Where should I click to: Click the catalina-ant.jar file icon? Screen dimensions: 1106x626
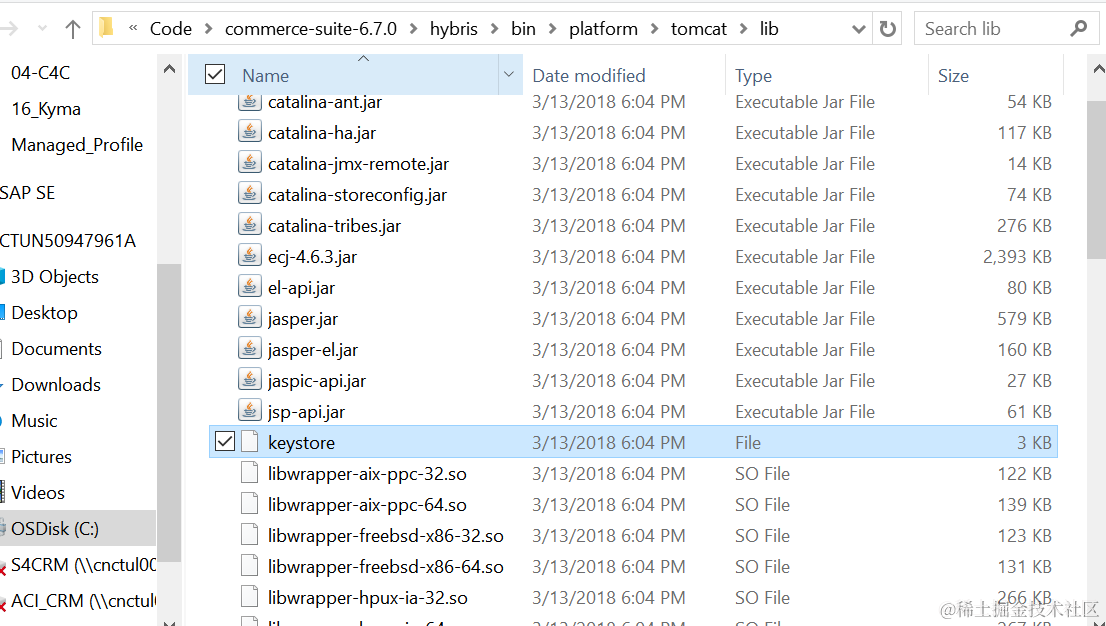coord(250,102)
